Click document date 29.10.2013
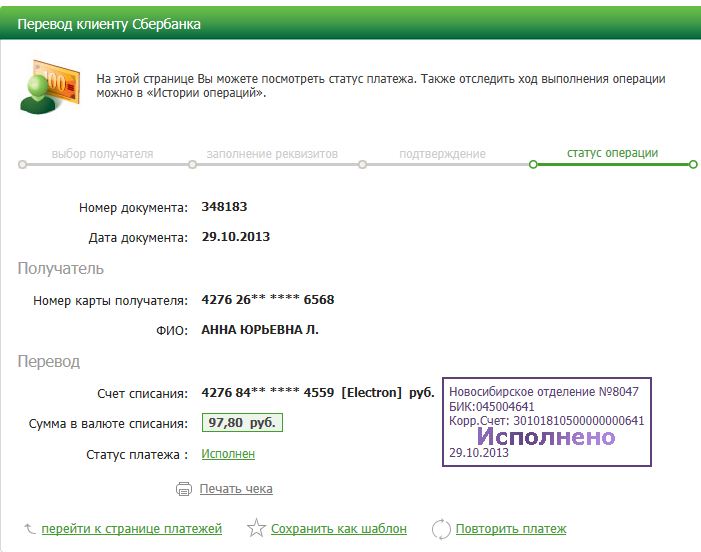This screenshot has width=701, height=552. tap(236, 236)
